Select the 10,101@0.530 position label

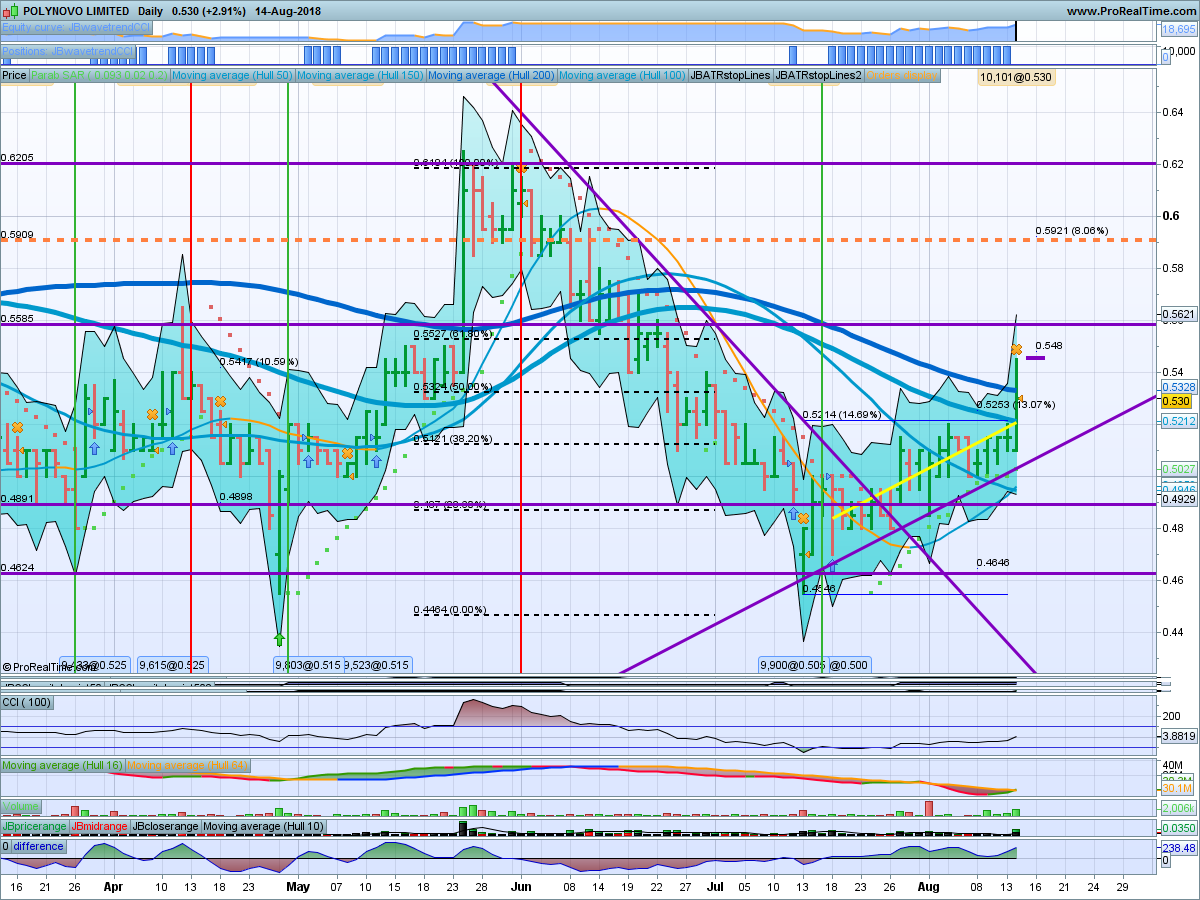[x=1016, y=77]
